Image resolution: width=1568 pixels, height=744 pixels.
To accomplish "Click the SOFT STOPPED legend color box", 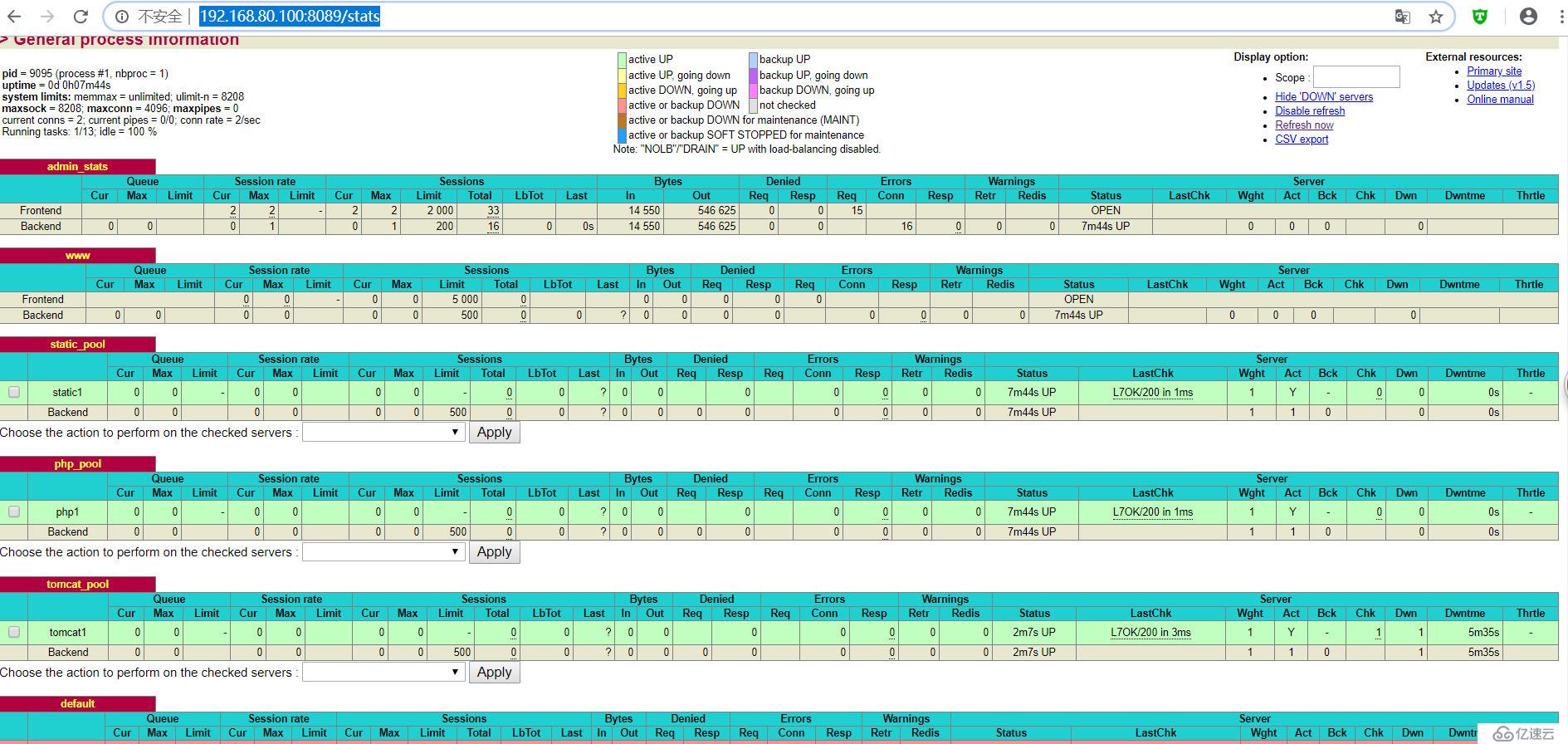I will [x=622, y=135].
